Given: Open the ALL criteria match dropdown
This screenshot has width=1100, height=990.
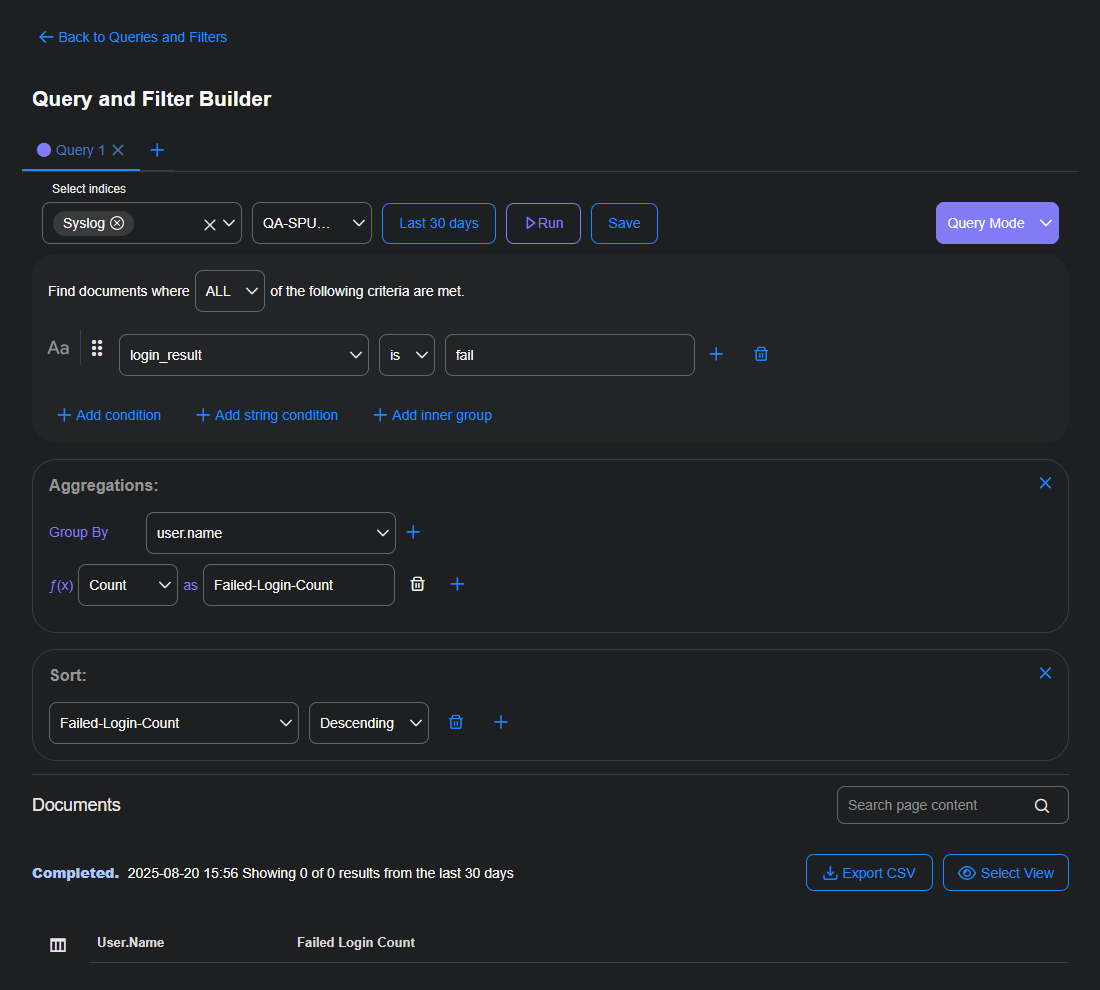Looking at the screenshot, I should pos(229,290).
